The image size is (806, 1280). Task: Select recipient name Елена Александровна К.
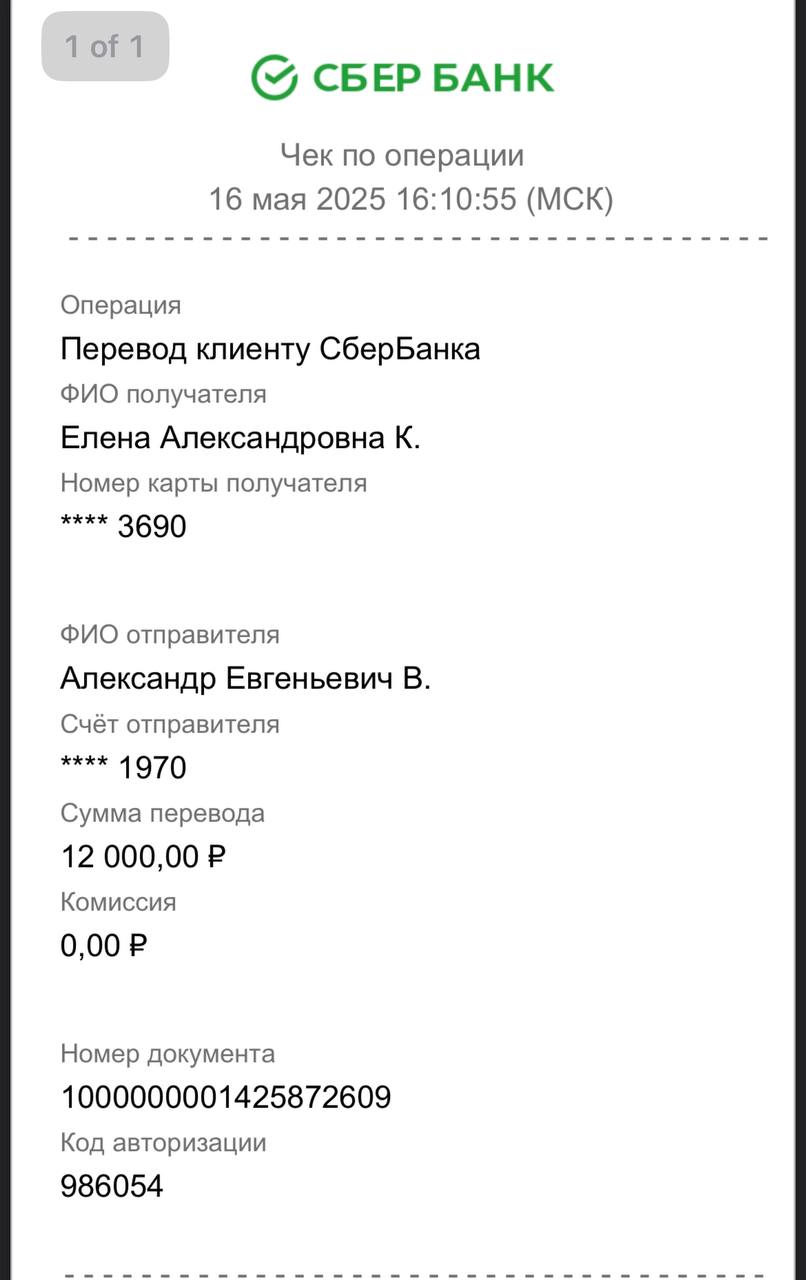pos(240,438)
